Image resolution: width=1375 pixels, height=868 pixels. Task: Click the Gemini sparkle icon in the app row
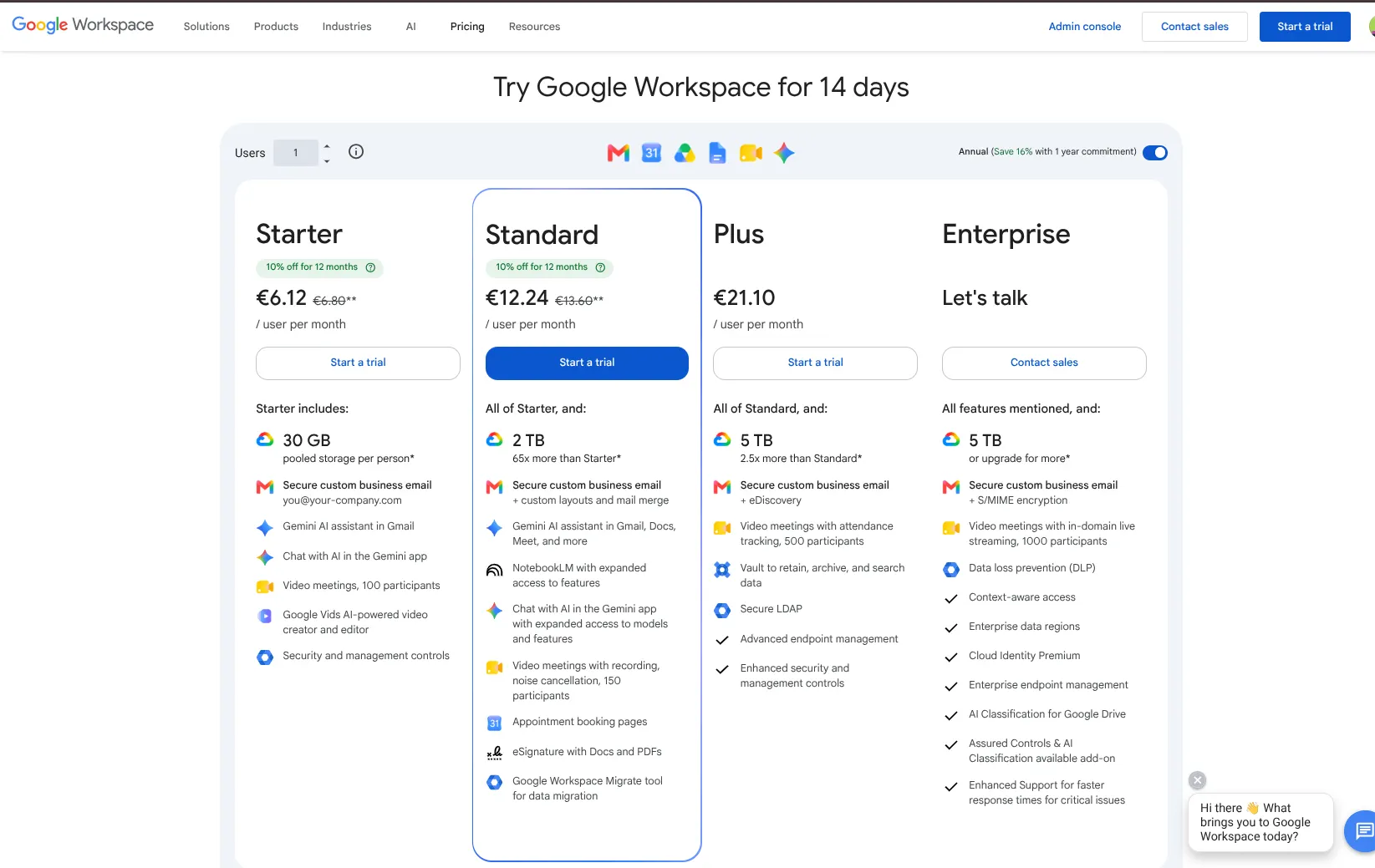click(784, 153)
